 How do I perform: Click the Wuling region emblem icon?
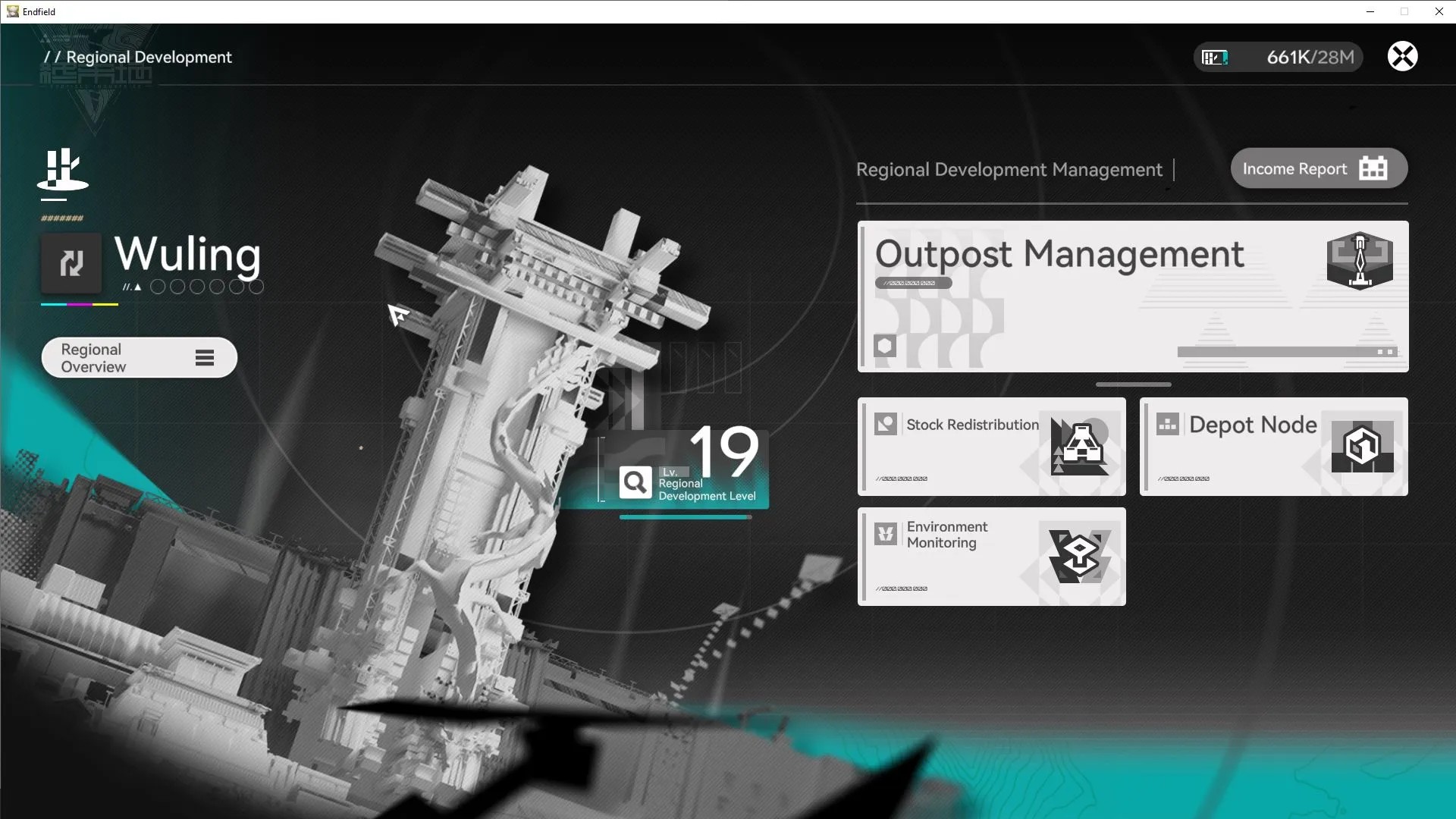pyautogui.click(x=63, y=169)
